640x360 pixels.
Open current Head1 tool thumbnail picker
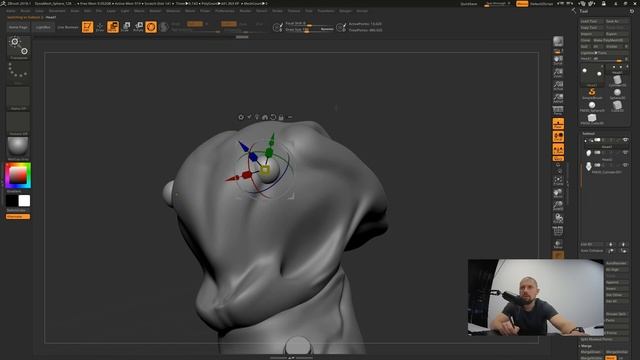(x=592, y=76)
